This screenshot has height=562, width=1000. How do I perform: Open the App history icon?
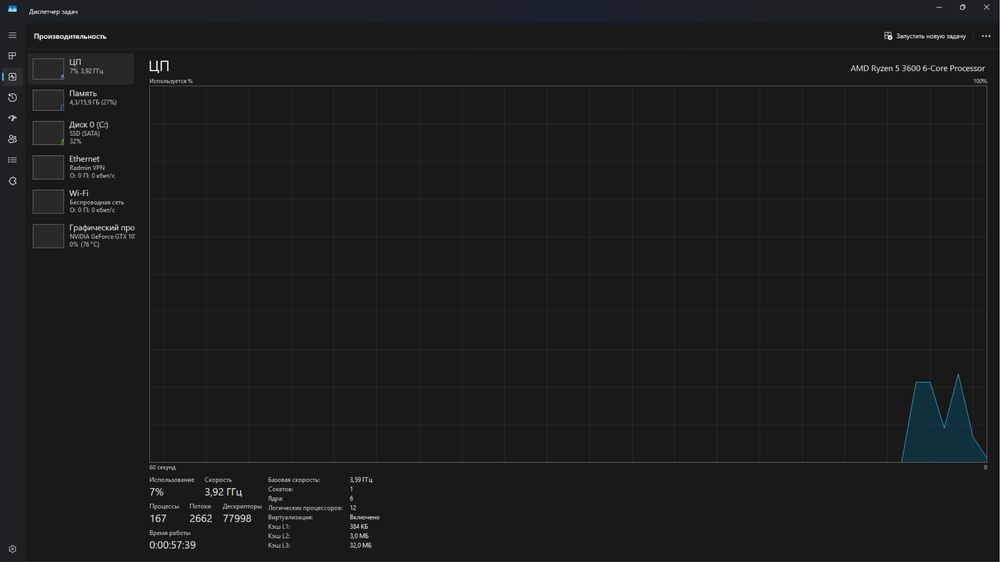point(12,98)
